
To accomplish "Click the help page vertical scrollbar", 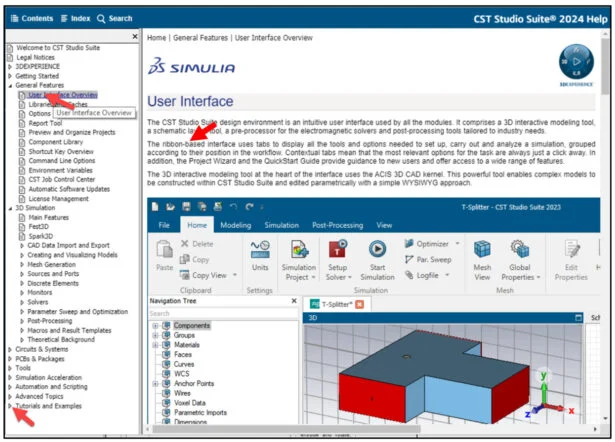I will (x=607, y=200).
